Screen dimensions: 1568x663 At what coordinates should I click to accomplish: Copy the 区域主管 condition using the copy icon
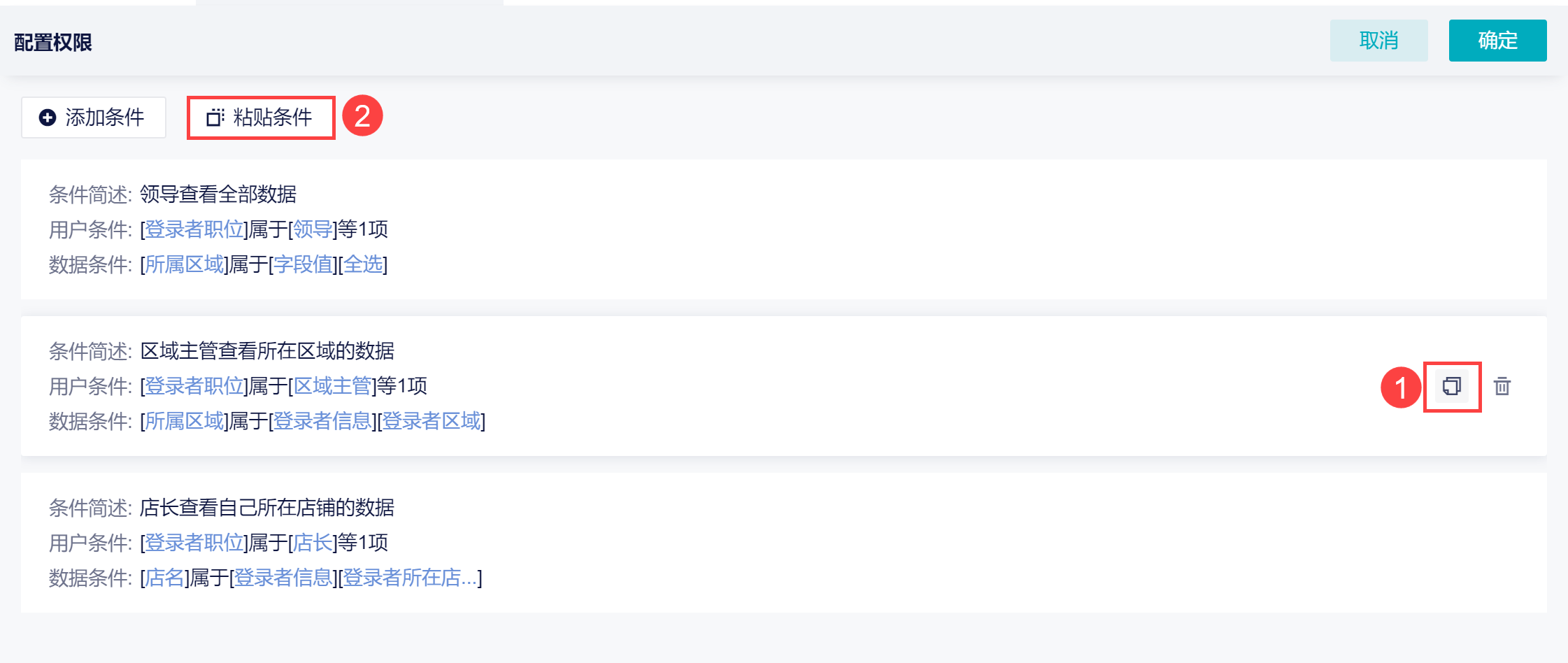[x=1452, y=386]
